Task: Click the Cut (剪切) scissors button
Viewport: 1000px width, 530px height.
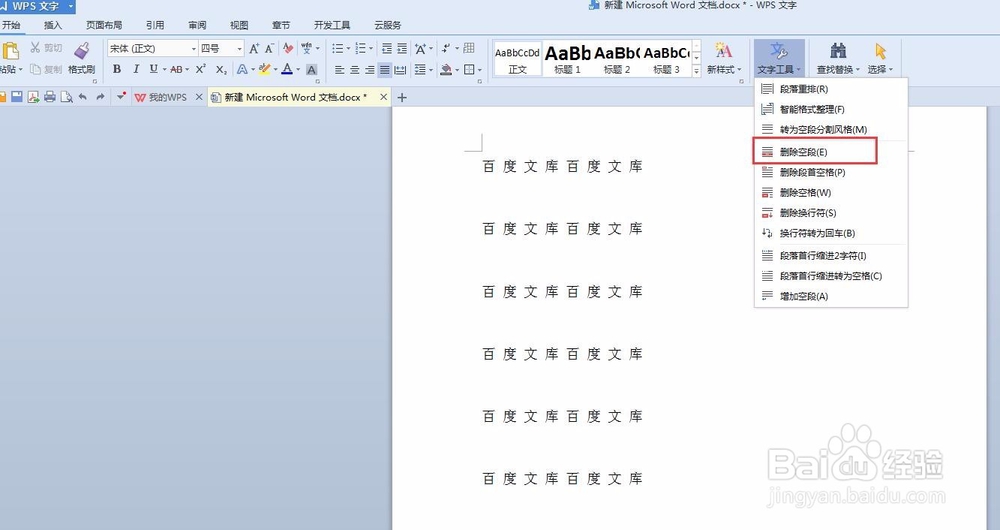Action: [x=46, y=48]
